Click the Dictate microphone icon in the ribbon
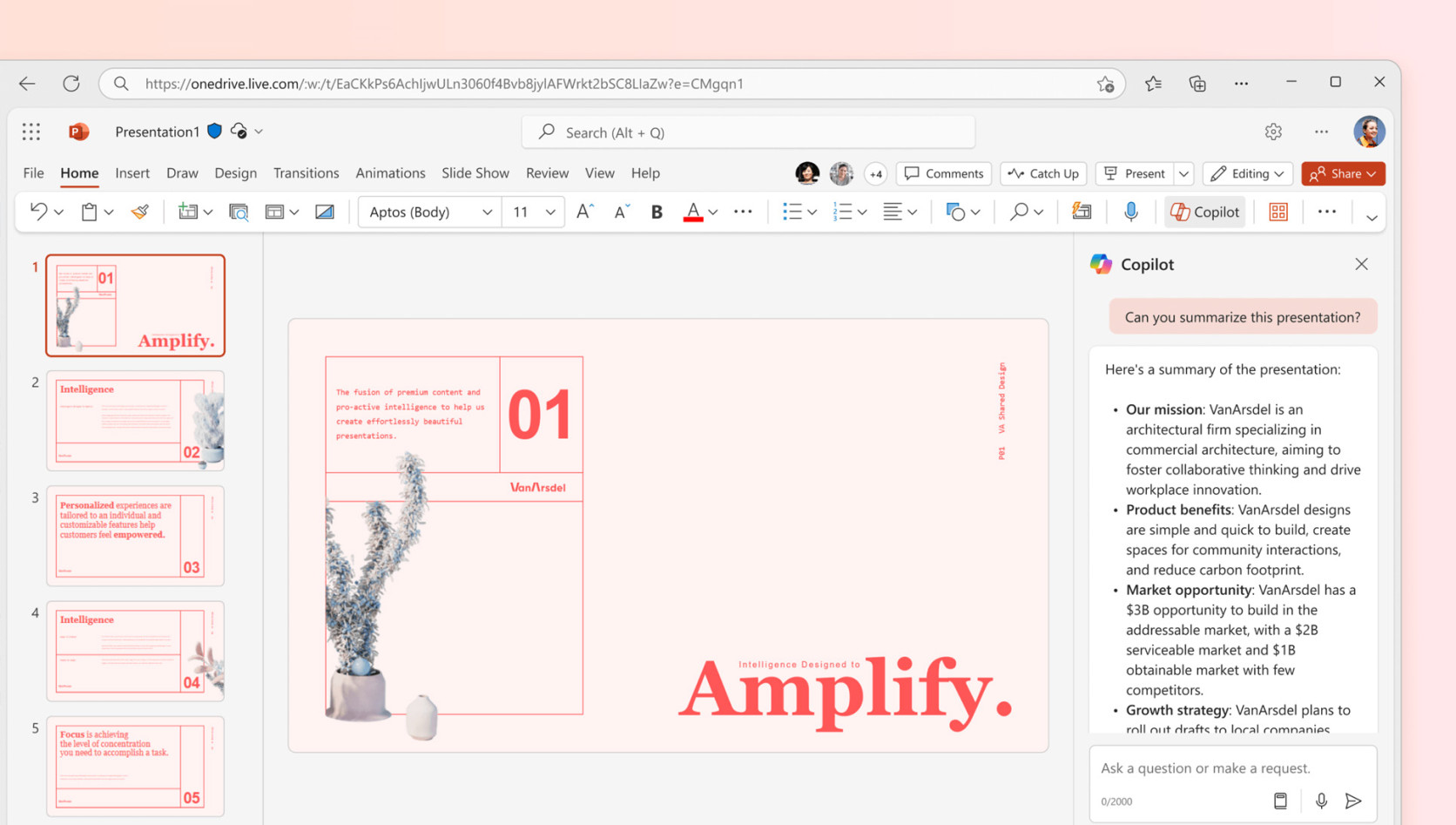This screenshot has height=825, width=1456. coord(1130,212)
